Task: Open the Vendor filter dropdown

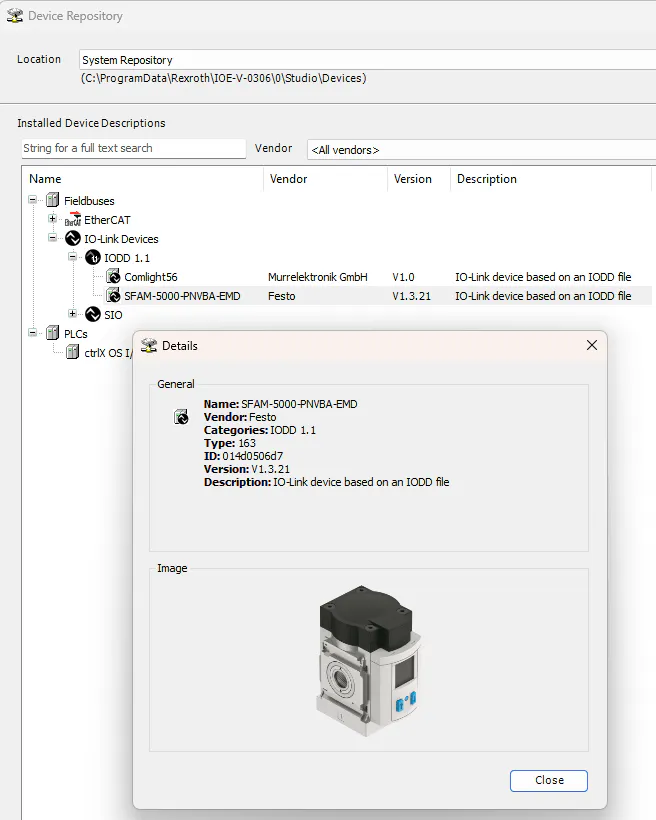Action: click(480, 150)
